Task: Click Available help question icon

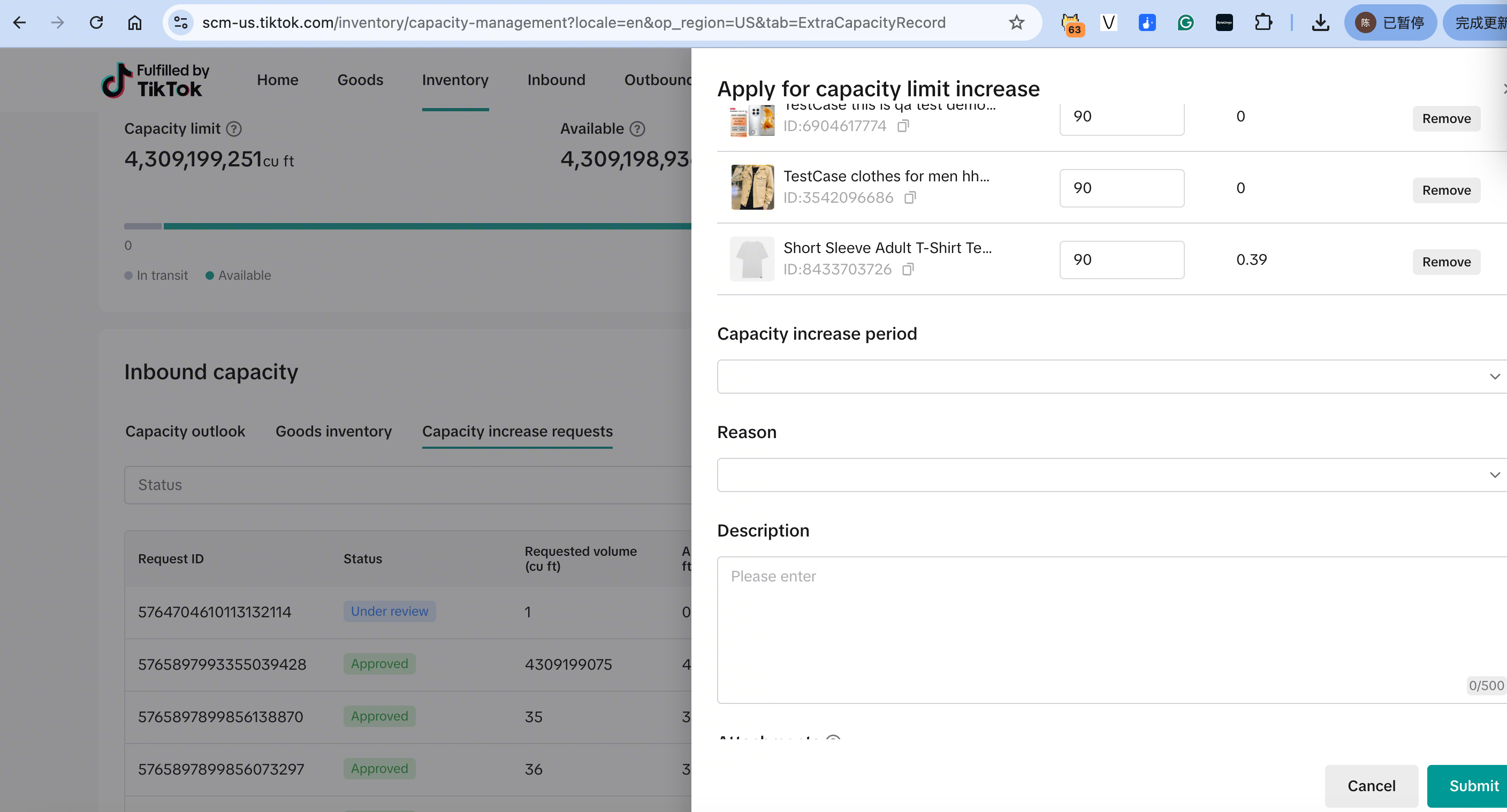Action: 637,128
